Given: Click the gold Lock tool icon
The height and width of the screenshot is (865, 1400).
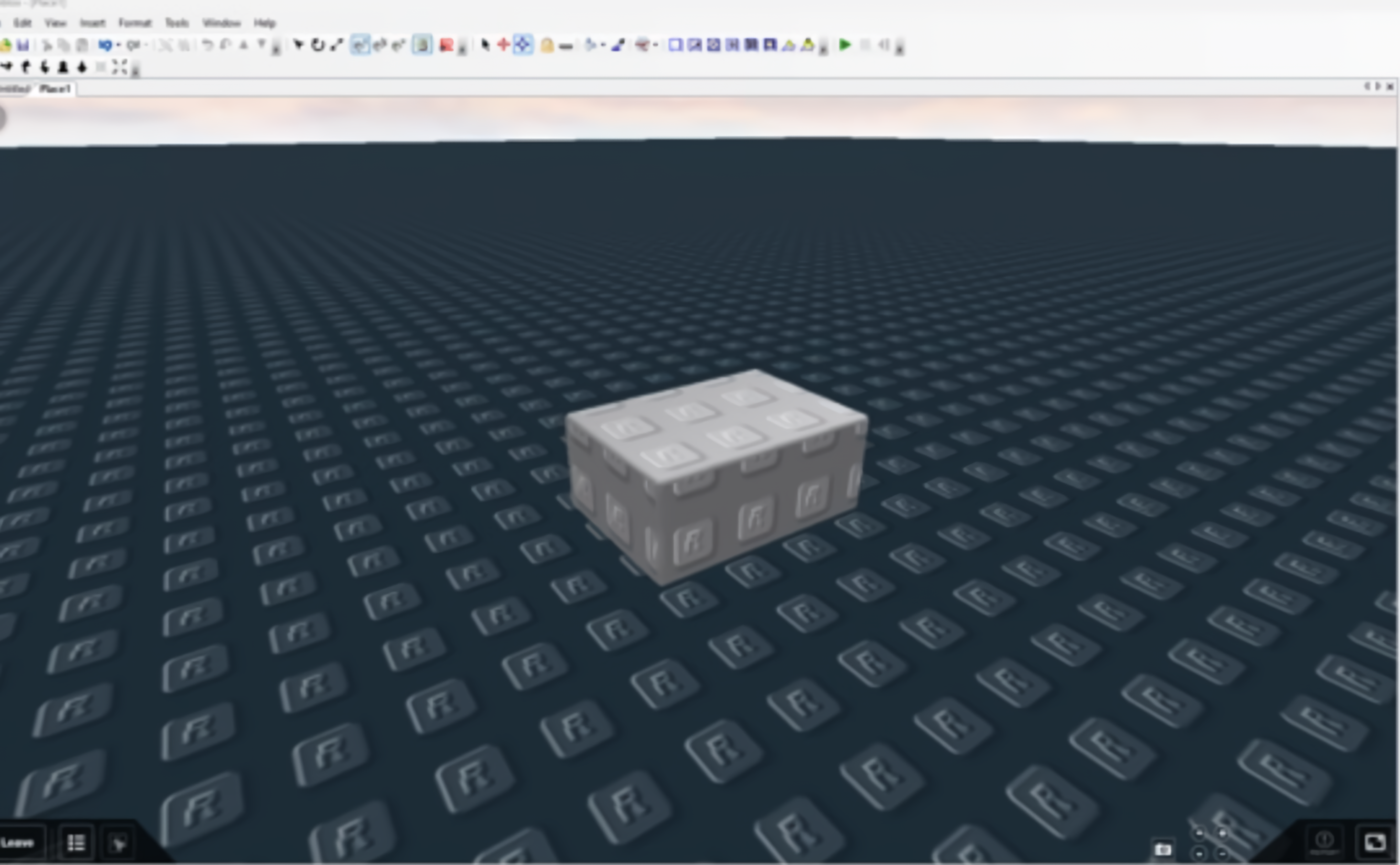Looking at the screenshot, I should (x=546, y=45).
